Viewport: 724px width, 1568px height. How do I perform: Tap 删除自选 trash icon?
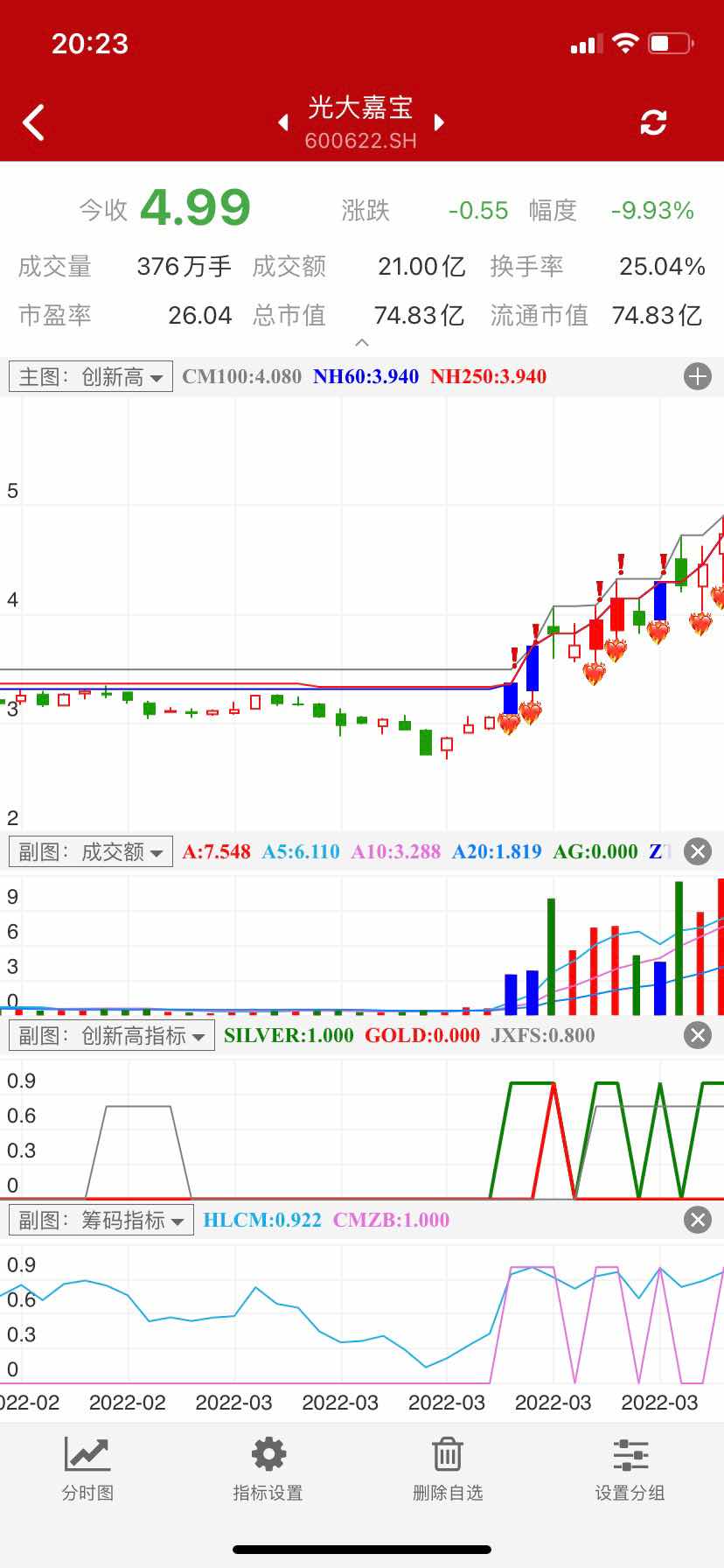448,1470
